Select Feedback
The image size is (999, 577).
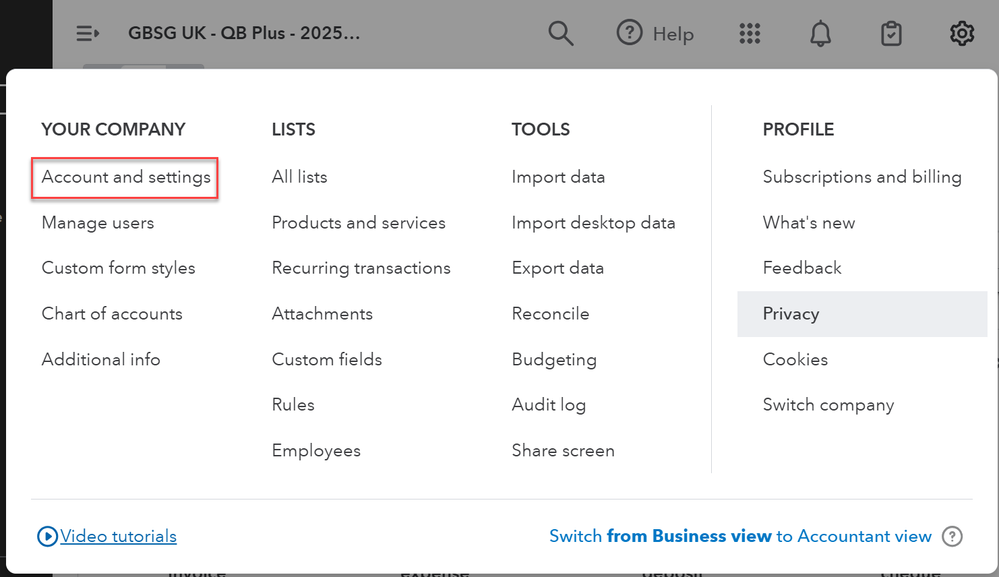[x=802, y=268]
